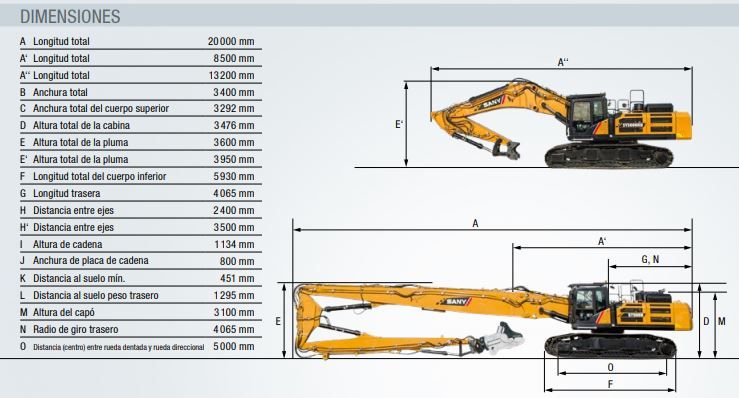
Task: Click the E' height label on the upper diagram
Action: coord(399,124)
